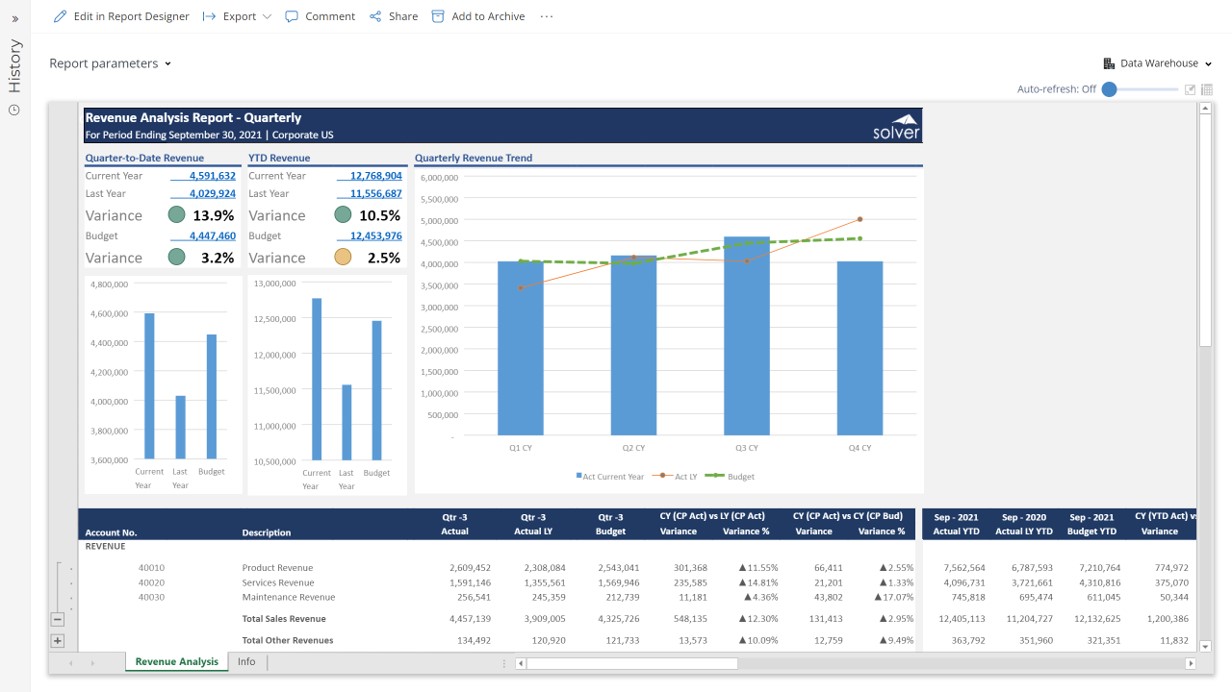Viewport: 1232px width, 692px height.
Task: Expand the sidebar with double chevron icon
Action: coord(15,18)
